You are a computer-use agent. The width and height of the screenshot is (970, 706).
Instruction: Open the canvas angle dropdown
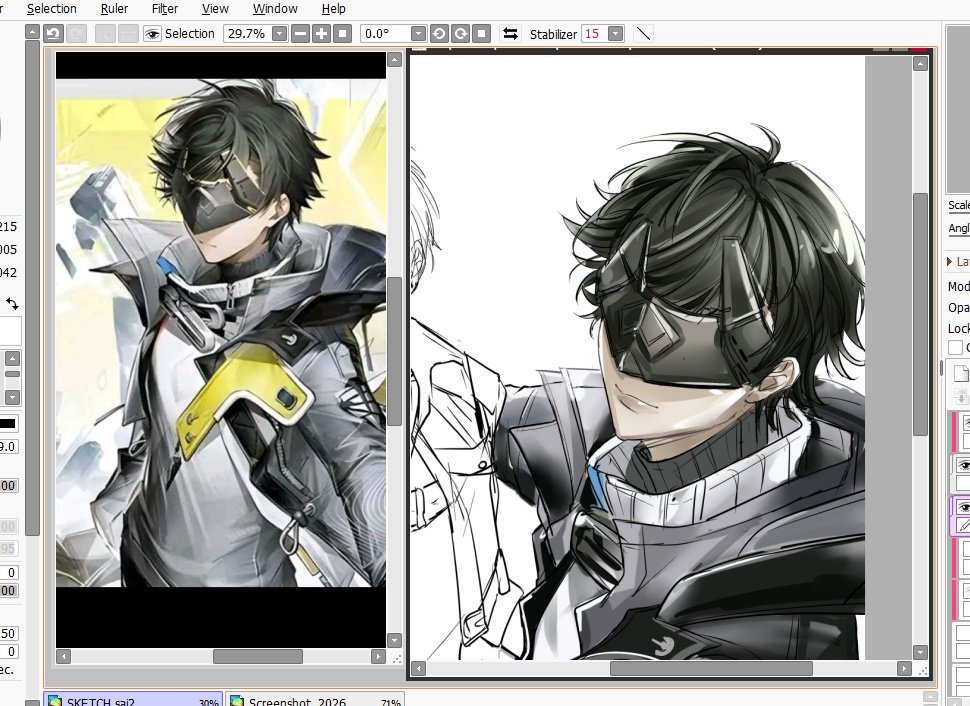[x=418, y=33]
